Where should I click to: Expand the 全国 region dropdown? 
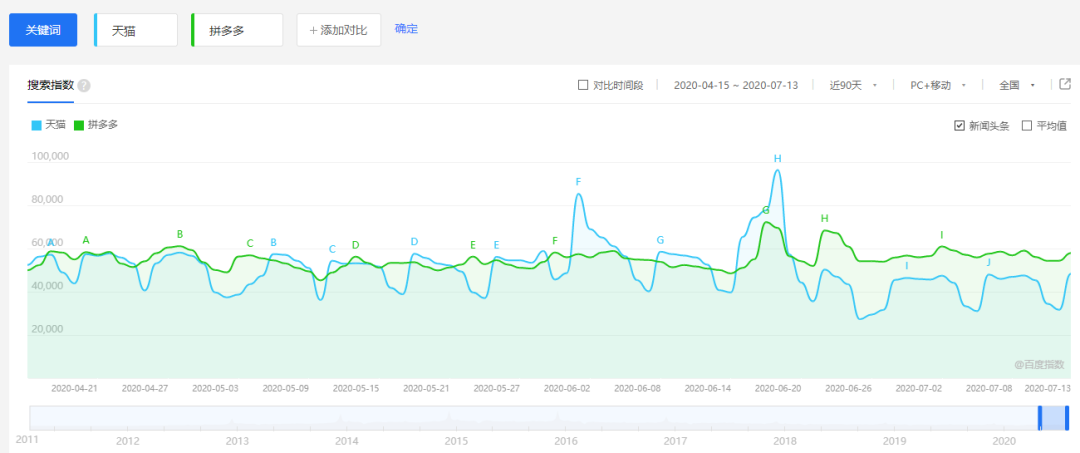1017,85
